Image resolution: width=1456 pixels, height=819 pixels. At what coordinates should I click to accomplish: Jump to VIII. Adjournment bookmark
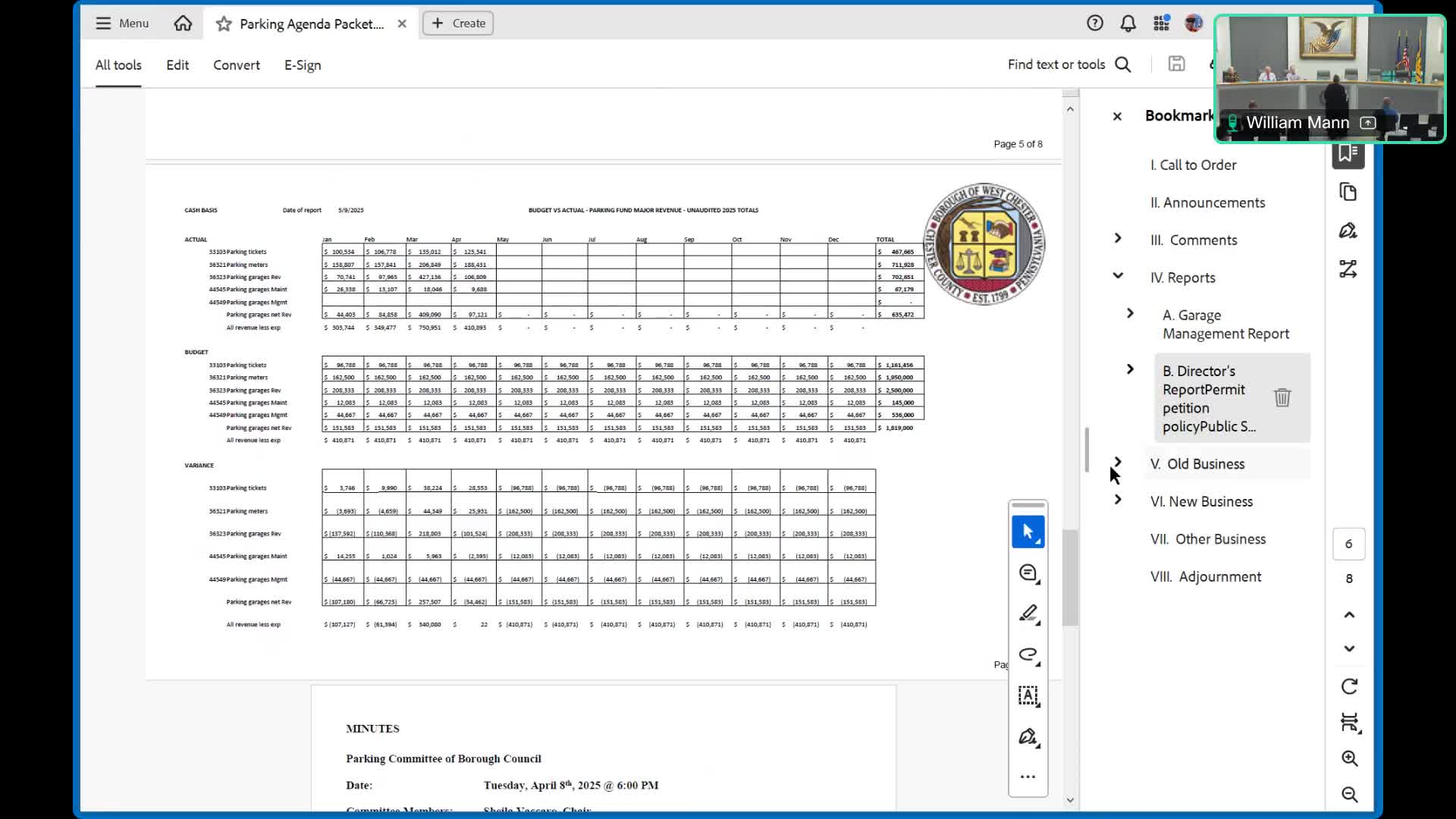(1205, 577)
